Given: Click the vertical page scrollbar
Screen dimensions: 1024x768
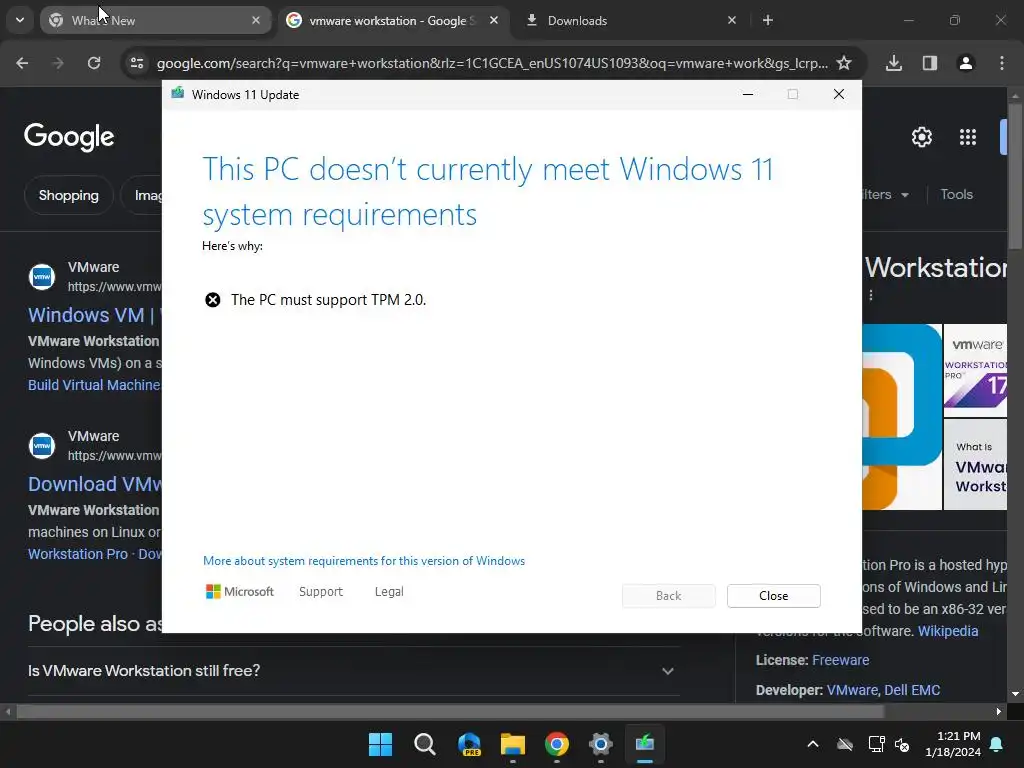Looking at the screenshot, I should click(1015, 176).
